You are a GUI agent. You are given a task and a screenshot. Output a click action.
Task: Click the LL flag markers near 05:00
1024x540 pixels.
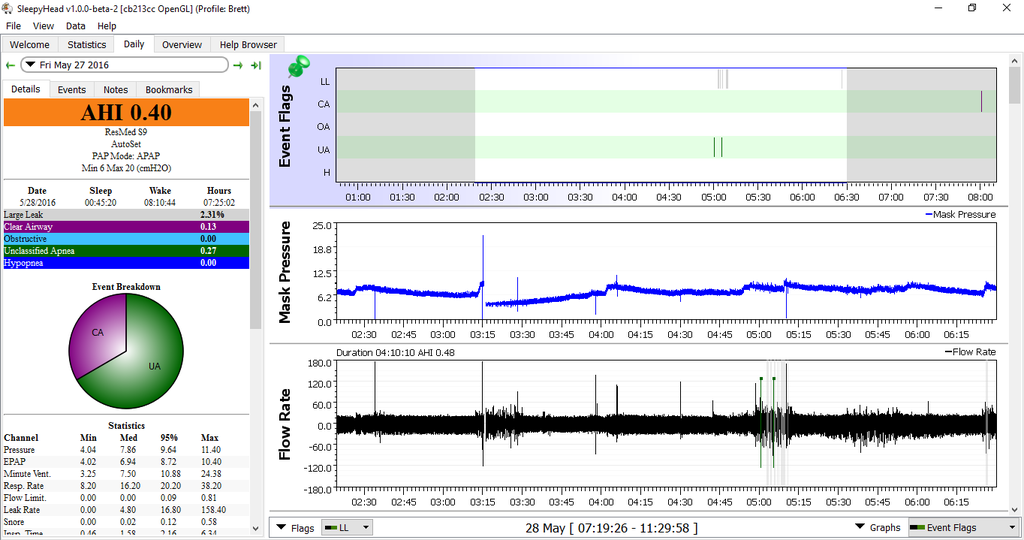(722, 80)
